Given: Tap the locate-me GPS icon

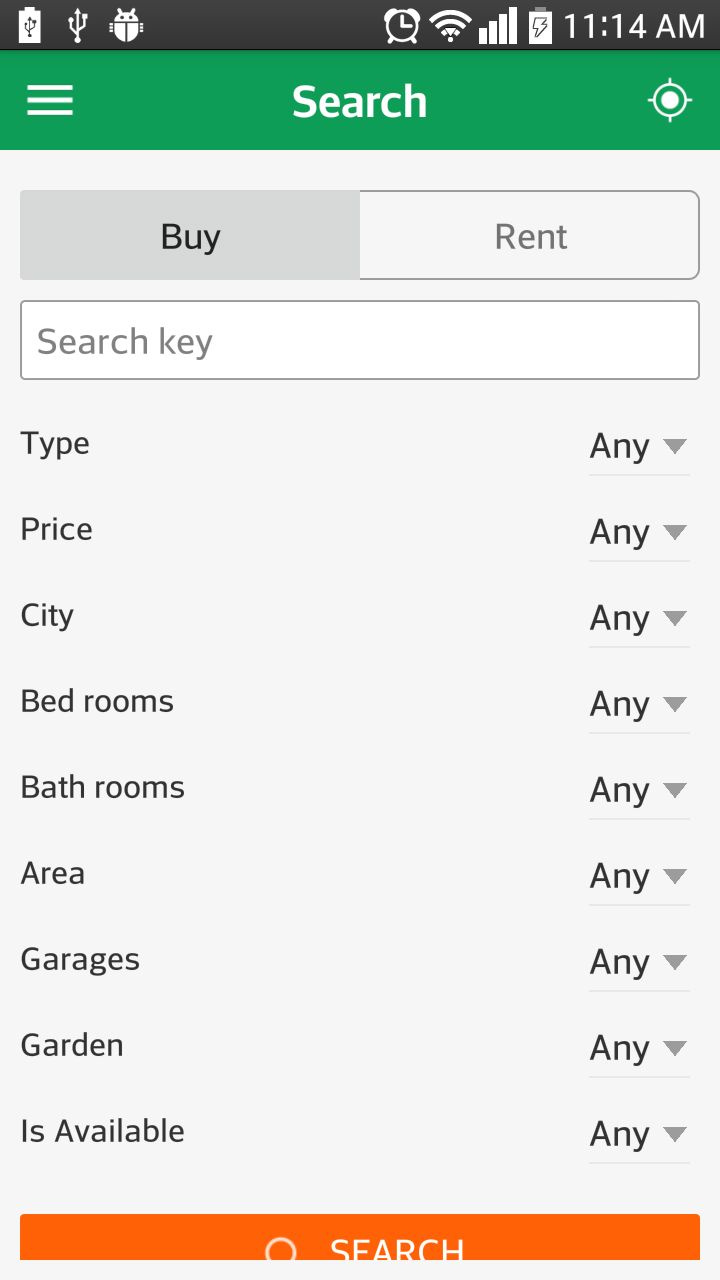Looking at the screenshot, I should tap(669, 100).
